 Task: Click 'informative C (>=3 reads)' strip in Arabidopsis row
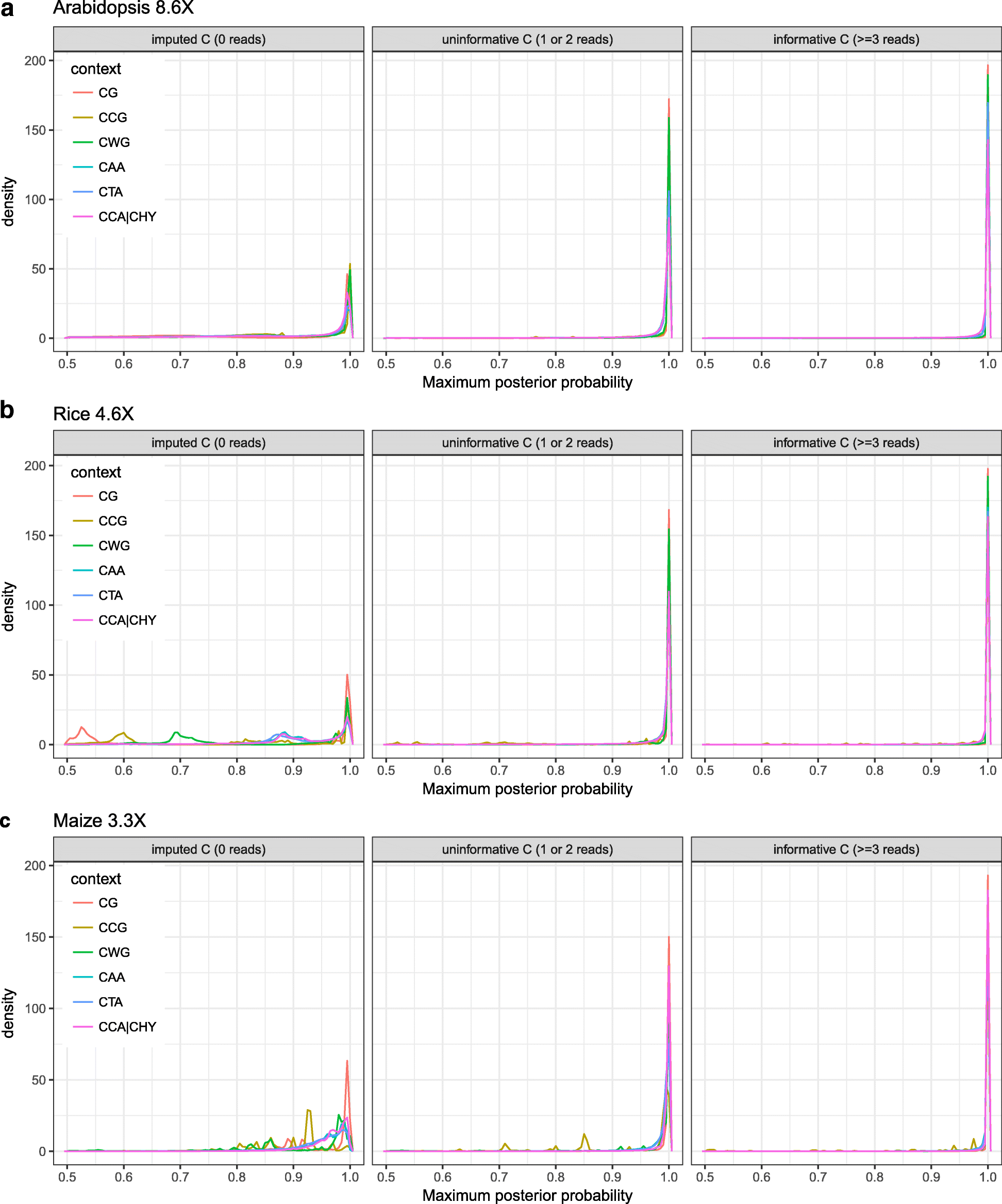pos(846,39)
